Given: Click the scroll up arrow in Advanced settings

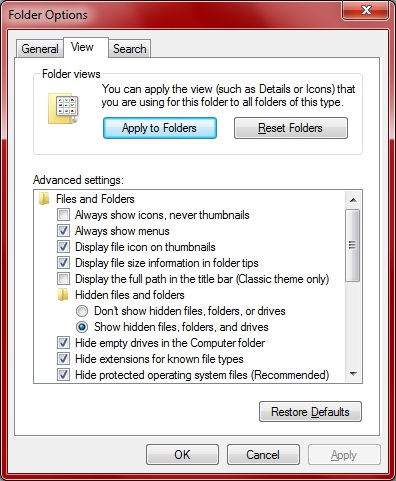Looking at the screenshot, I should click(x=353, y=200).
